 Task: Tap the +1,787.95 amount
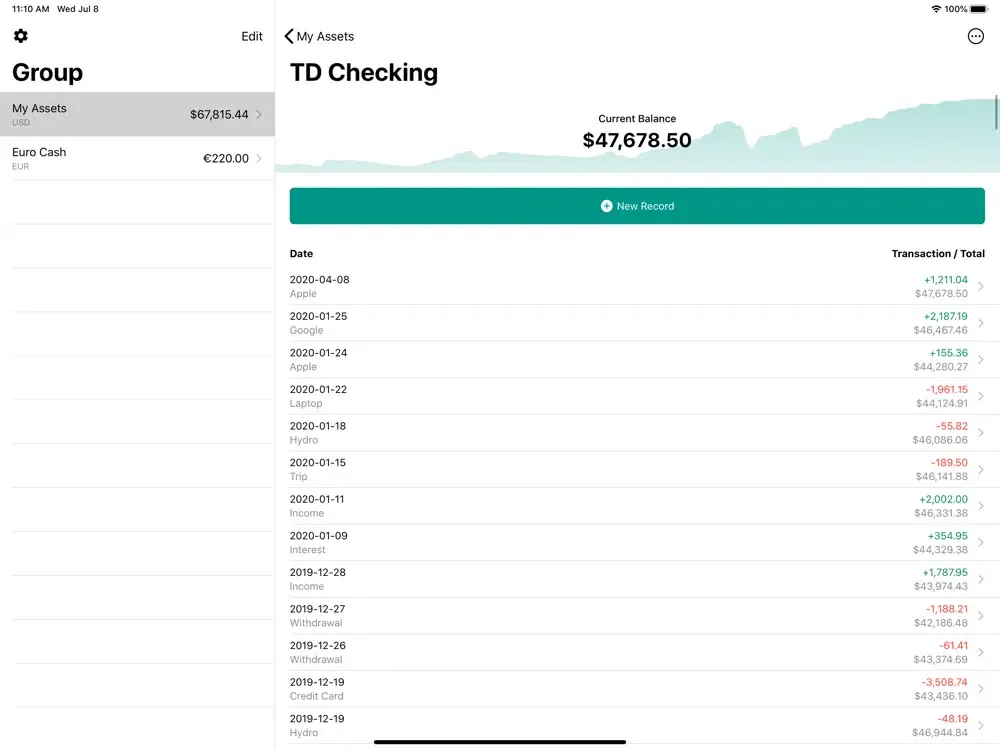(x=945, y=572)
